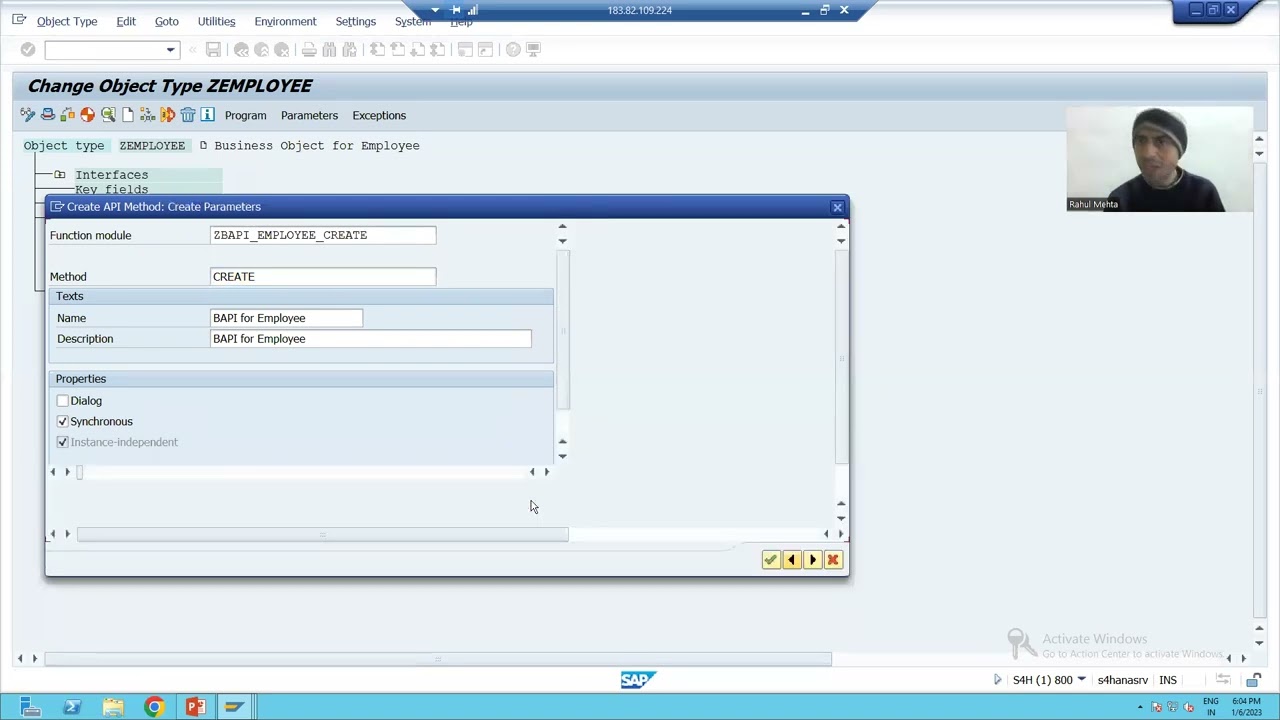Image resolution: width=1280 pixels, height=720 pixels.
Task: Click the Description text field
Action: point(371,339)
